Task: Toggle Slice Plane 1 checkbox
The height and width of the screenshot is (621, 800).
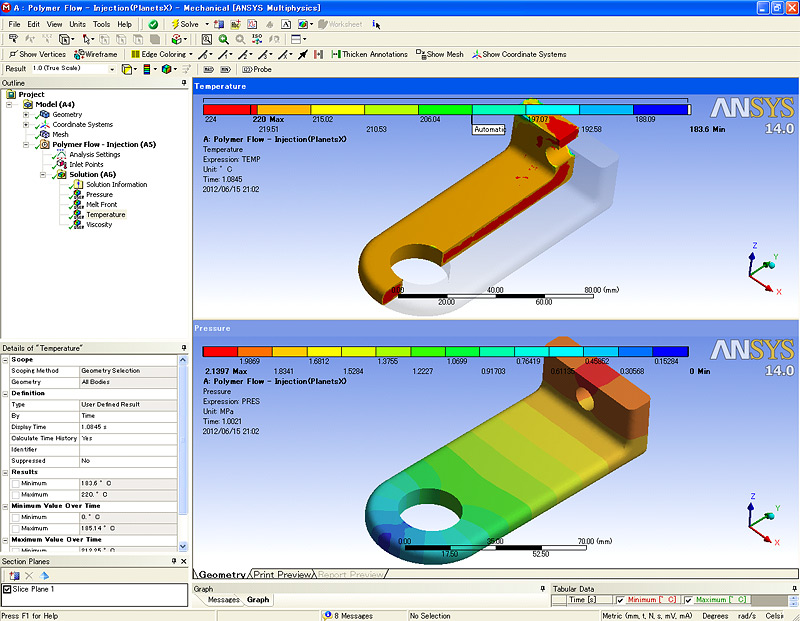Action: (x=7, y=589)
